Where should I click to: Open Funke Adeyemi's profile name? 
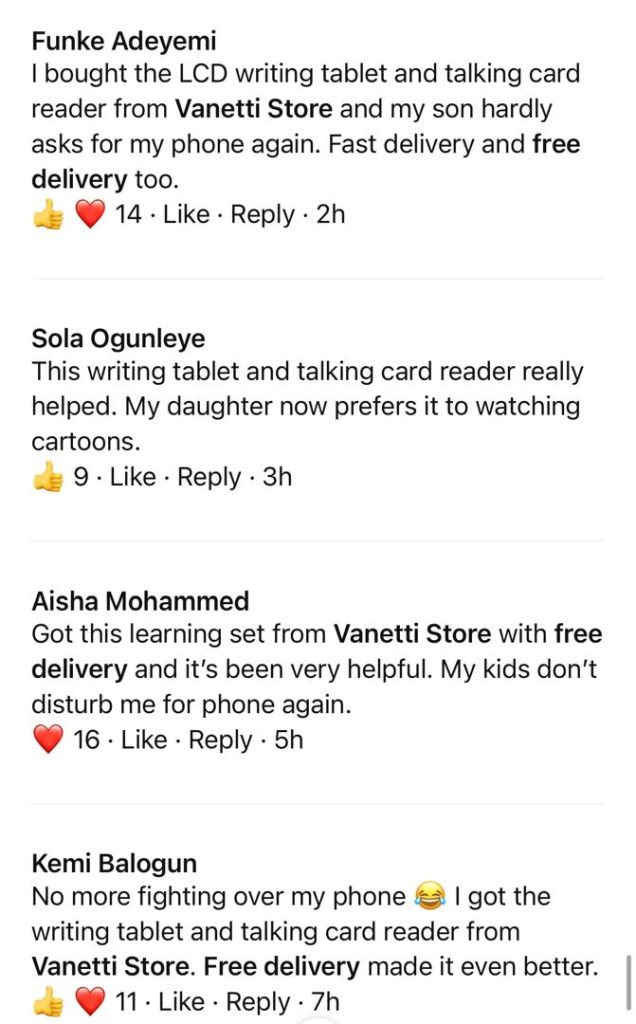click(124, 41)
